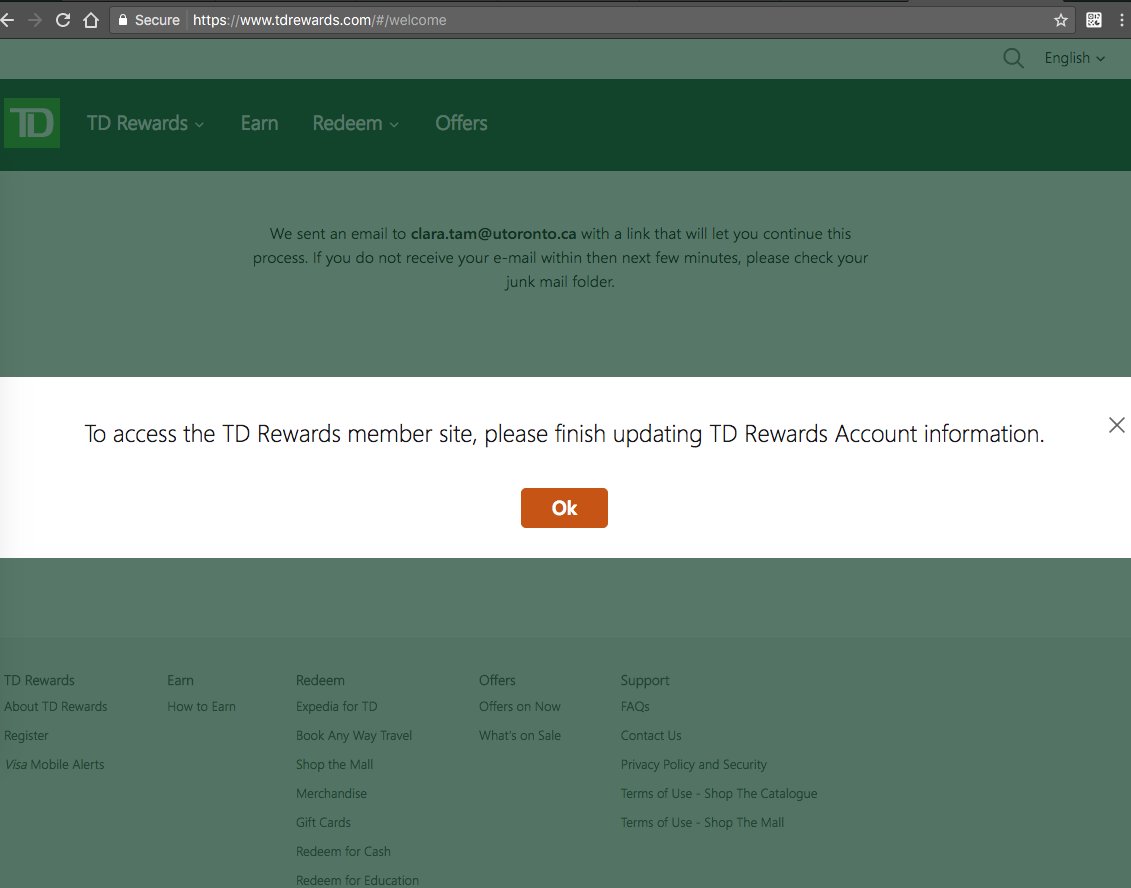Click the browser forward arrow
The width and height of the screenshot is (1131, 888).
[x=35, y=20]
